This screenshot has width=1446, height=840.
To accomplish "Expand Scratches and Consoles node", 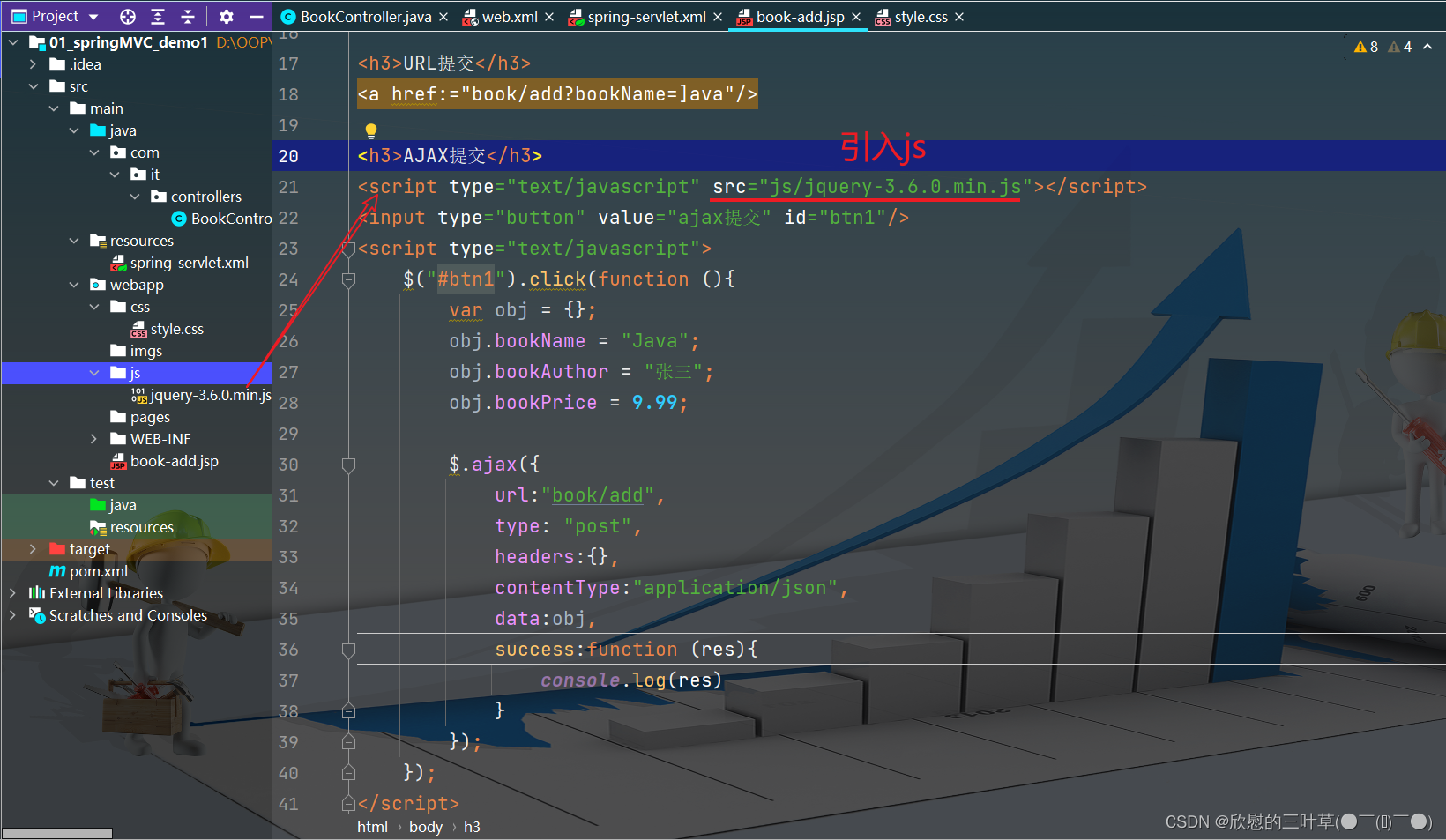I will [x=12, y=615].
